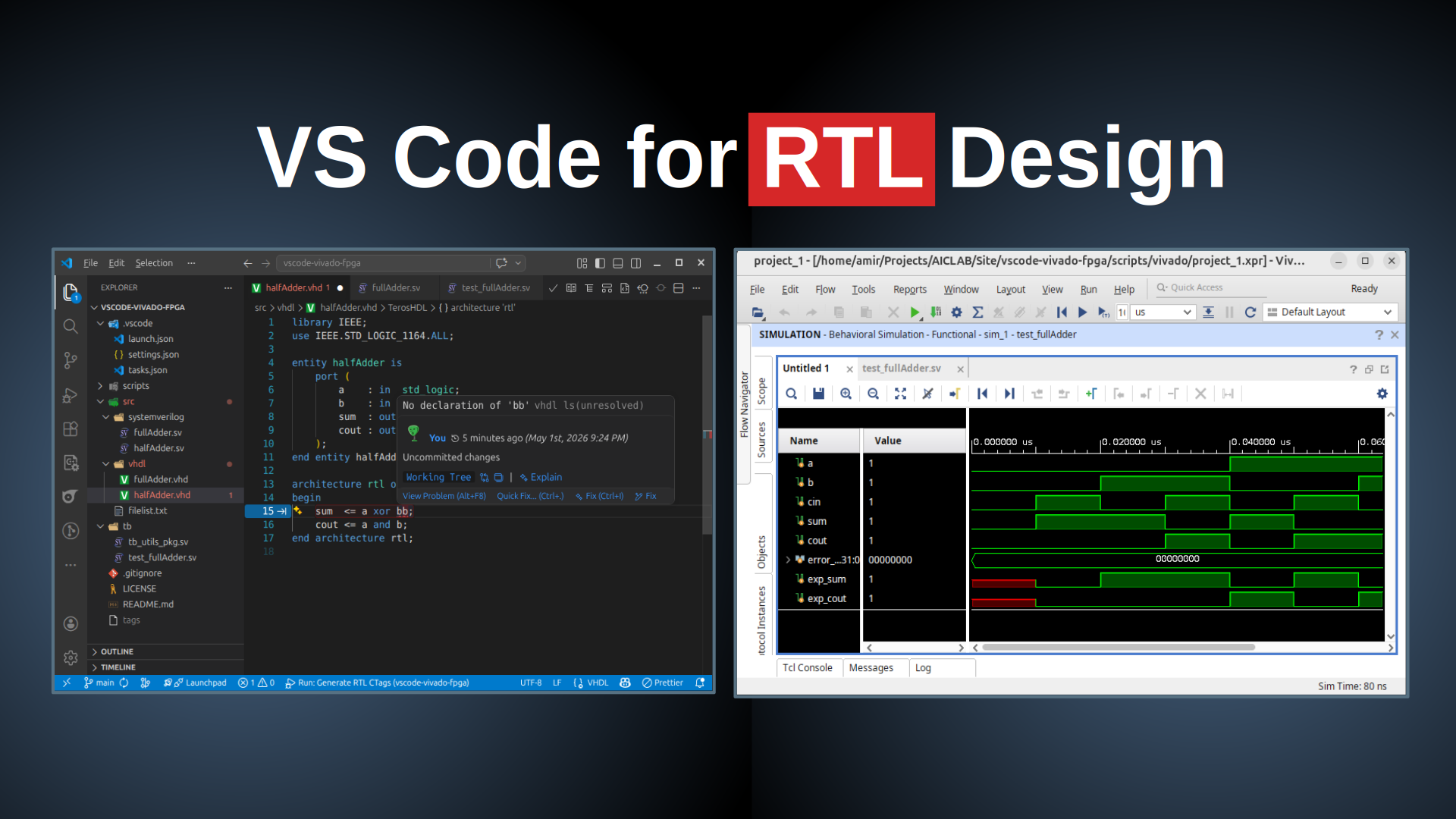Collapse the systemverilog folder

pyautogui.click(x=105, y=417)
